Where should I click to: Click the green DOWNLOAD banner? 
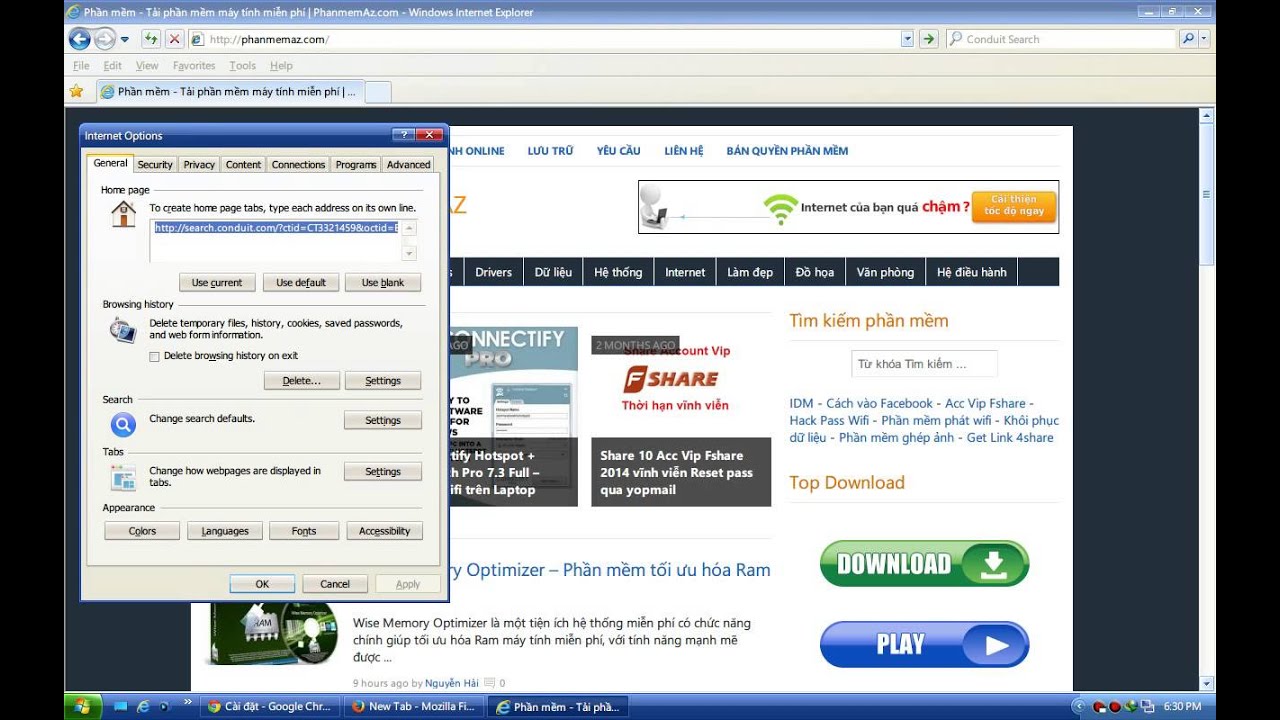pos(924,564)
